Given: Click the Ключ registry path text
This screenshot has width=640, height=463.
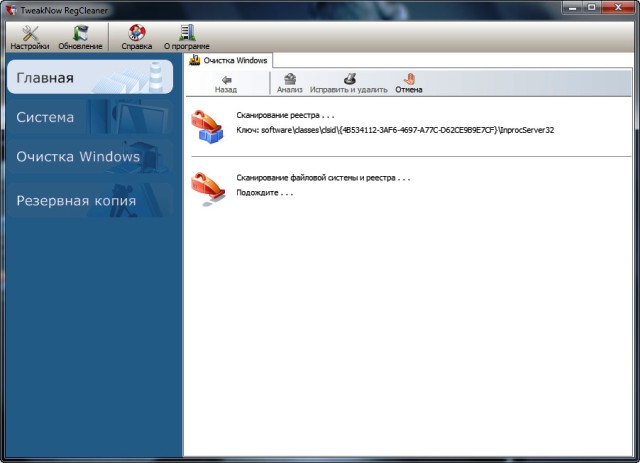Looking at the screenshot, I should click(x=395, y=130).
